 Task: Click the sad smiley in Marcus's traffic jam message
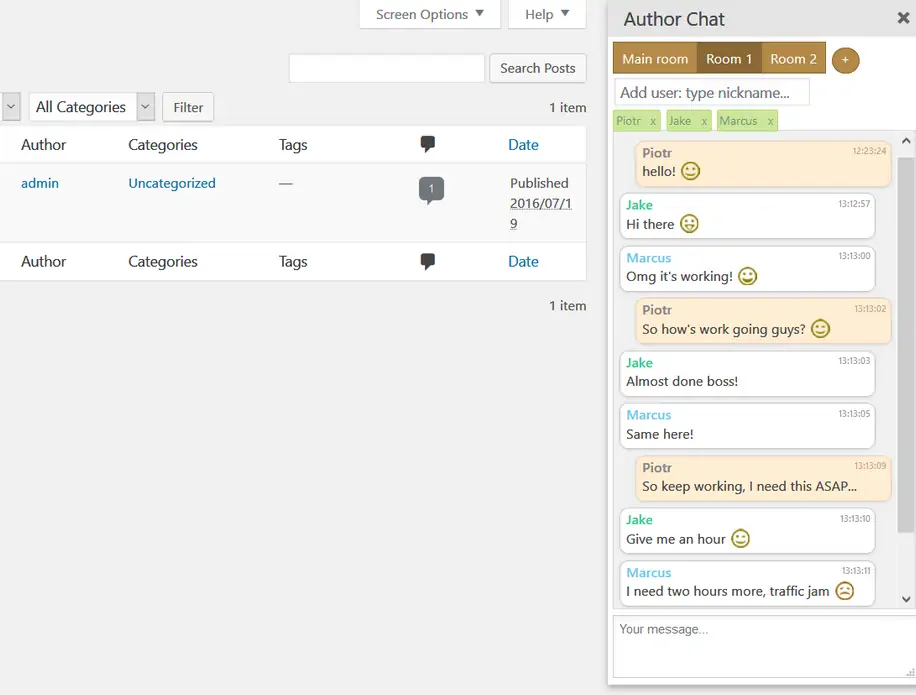point(845,591)
